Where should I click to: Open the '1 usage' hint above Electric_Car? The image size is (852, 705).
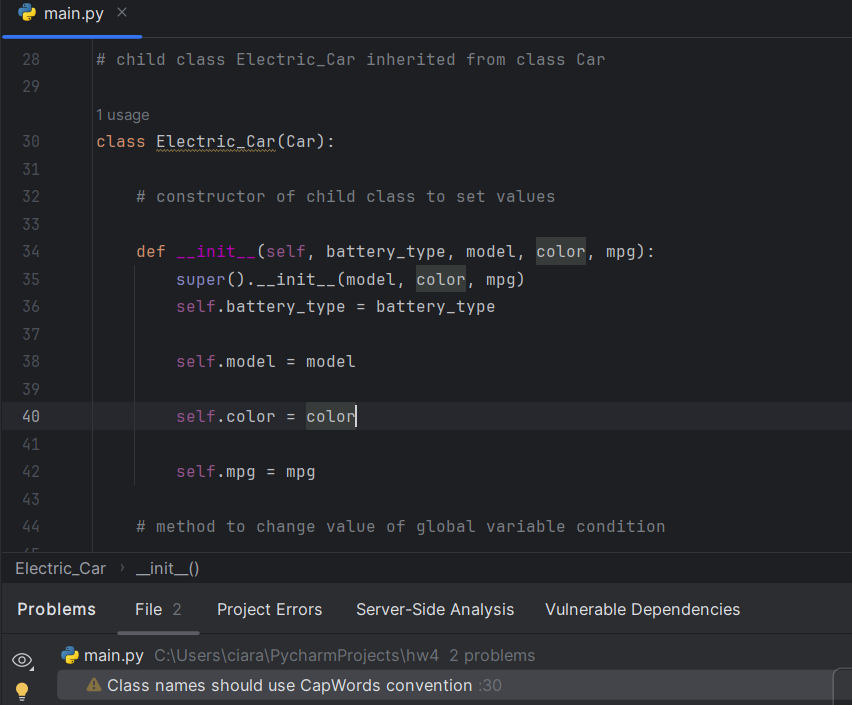coord(122,115)
